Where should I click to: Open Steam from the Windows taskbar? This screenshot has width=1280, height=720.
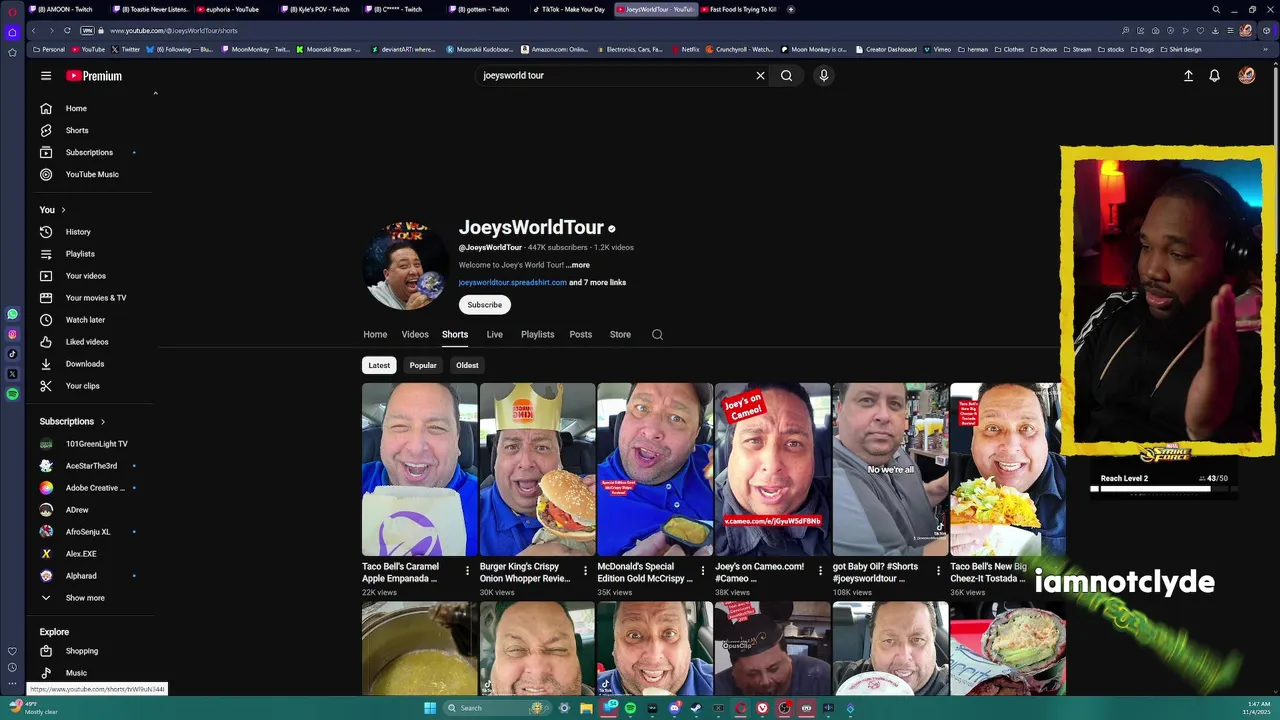696,708
